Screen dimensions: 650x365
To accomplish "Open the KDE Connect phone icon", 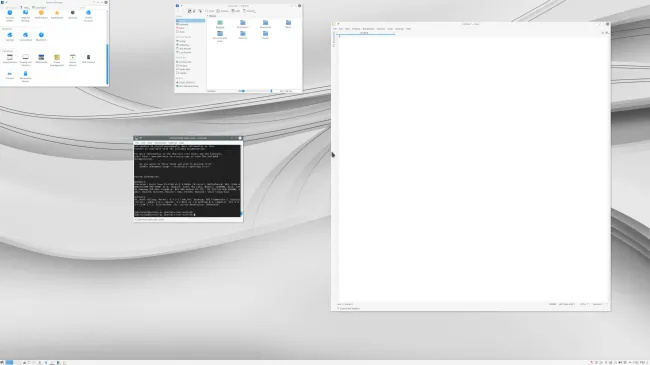I will pos(88,58).
